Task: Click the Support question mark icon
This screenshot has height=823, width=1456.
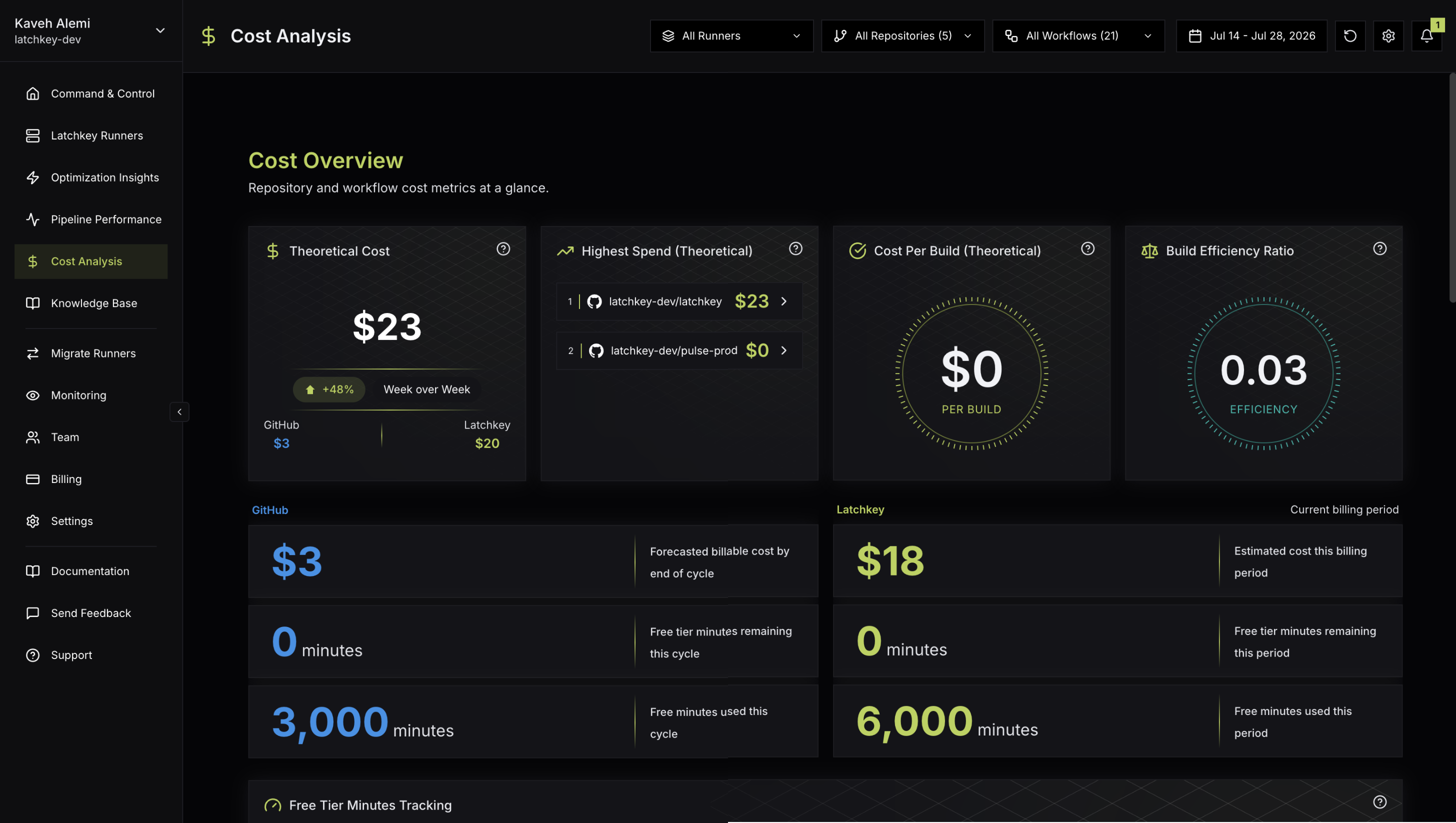Action: (x=33, y=655)
